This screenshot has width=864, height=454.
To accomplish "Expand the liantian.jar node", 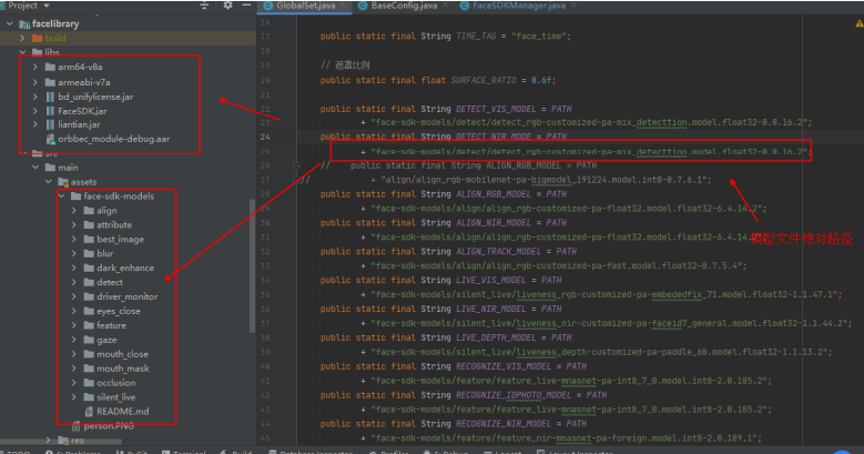I will point(36,125).
